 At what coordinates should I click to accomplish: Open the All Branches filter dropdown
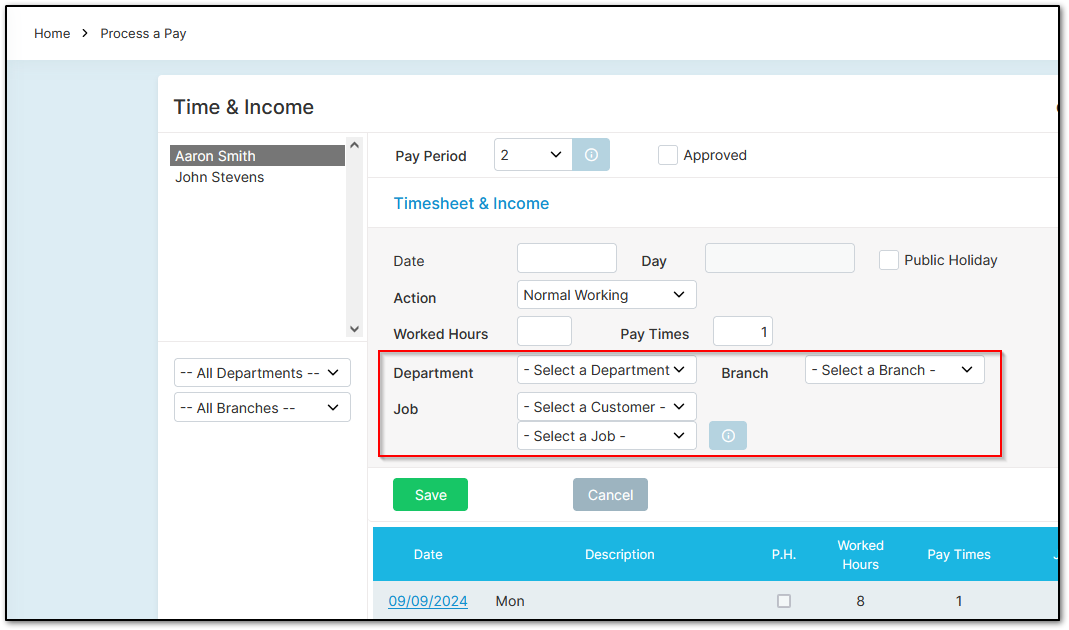(x=262, y=408)
